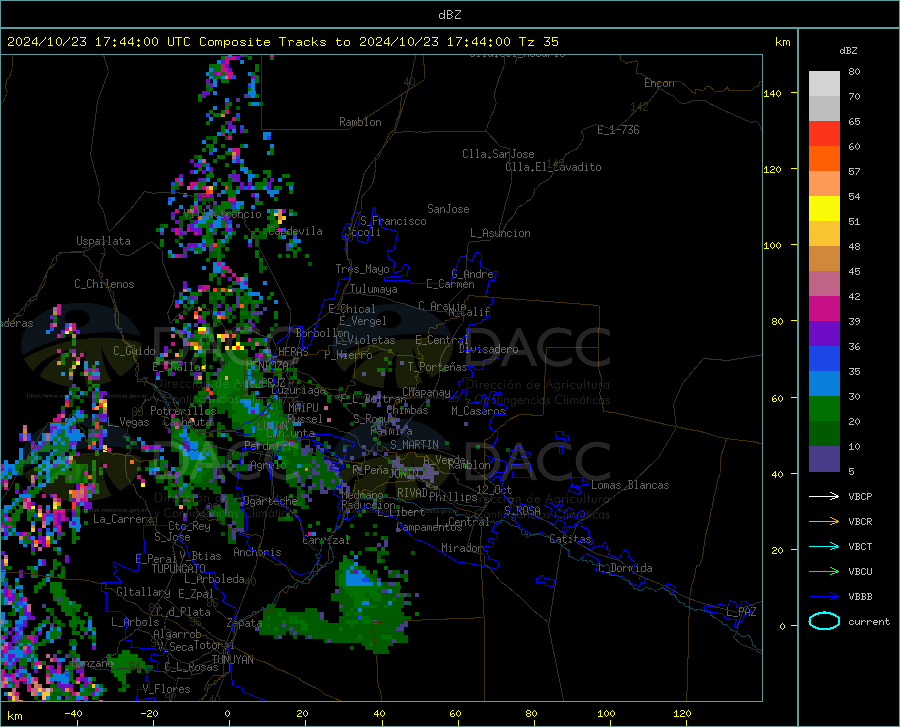This screenshot has height=727, width=900.
Task: Click the Divisadero map label
Action: point(488,349)
